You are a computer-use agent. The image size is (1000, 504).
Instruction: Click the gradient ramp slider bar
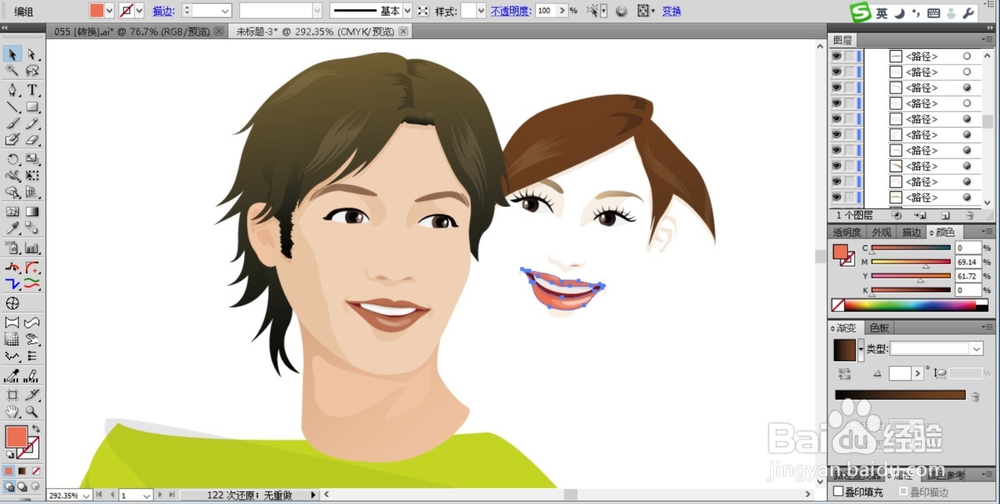click(x=901, y=395)
